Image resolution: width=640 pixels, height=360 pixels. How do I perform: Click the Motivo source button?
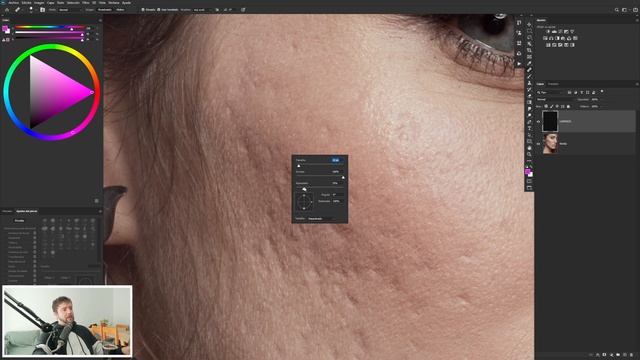pos(120,9)
